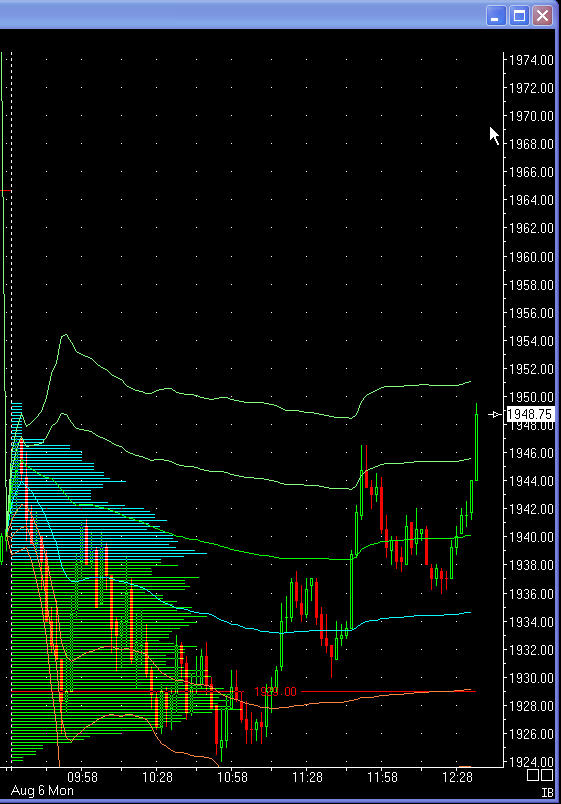Select the 11:58 time axis label
This screenshot has height=804, width=561.
pyautogui.click(x=382, y=777)
